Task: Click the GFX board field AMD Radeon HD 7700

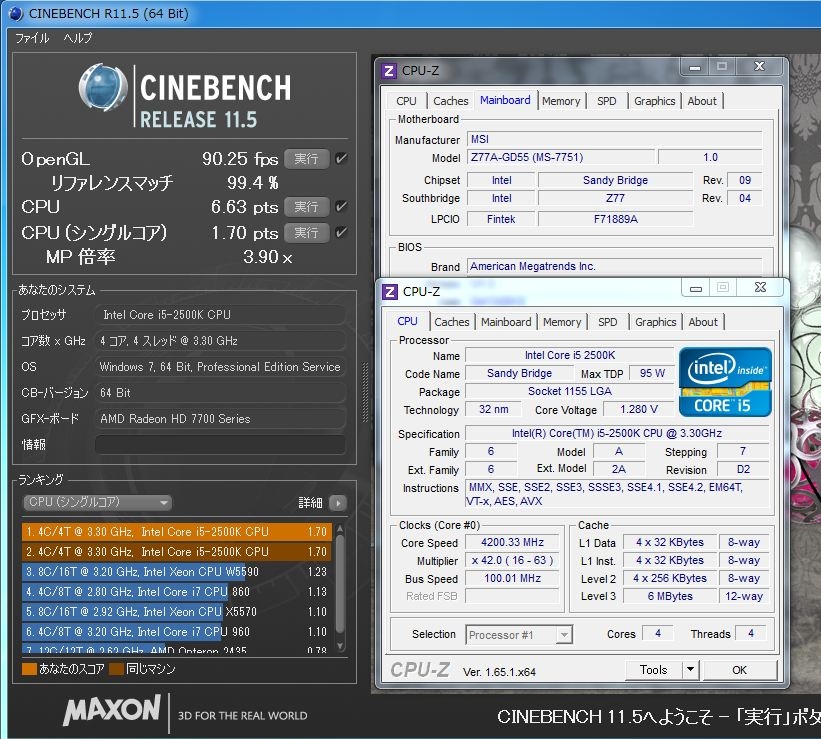Action: click(220, 418)
